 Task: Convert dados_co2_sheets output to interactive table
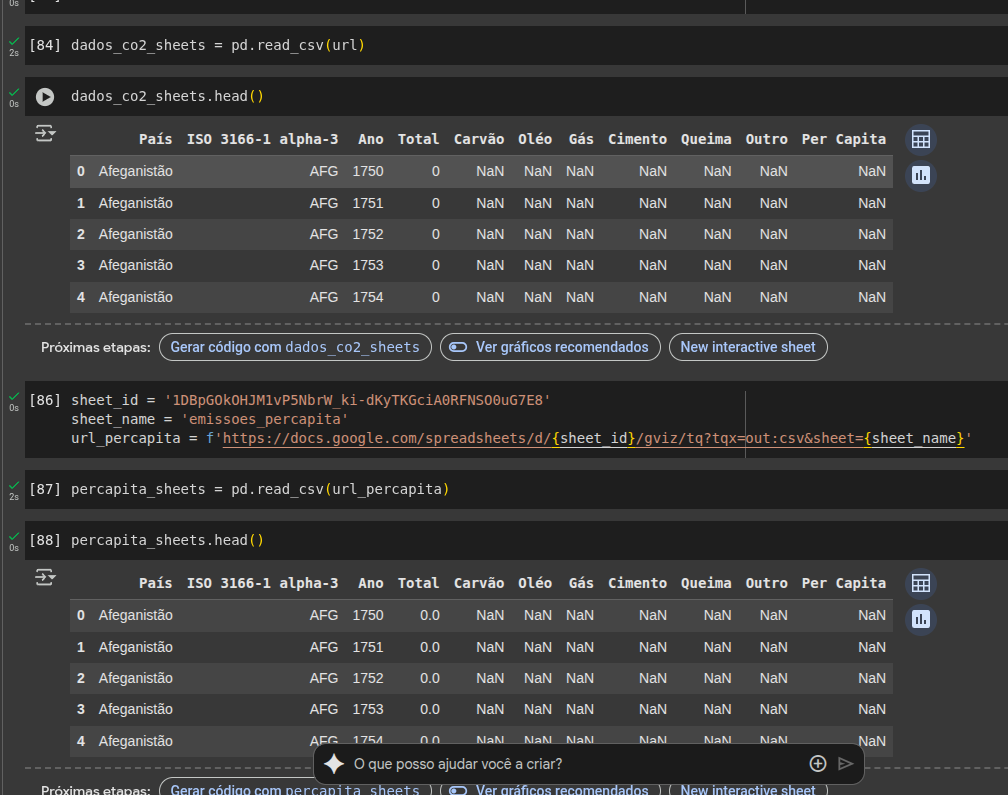click(921, 139)
